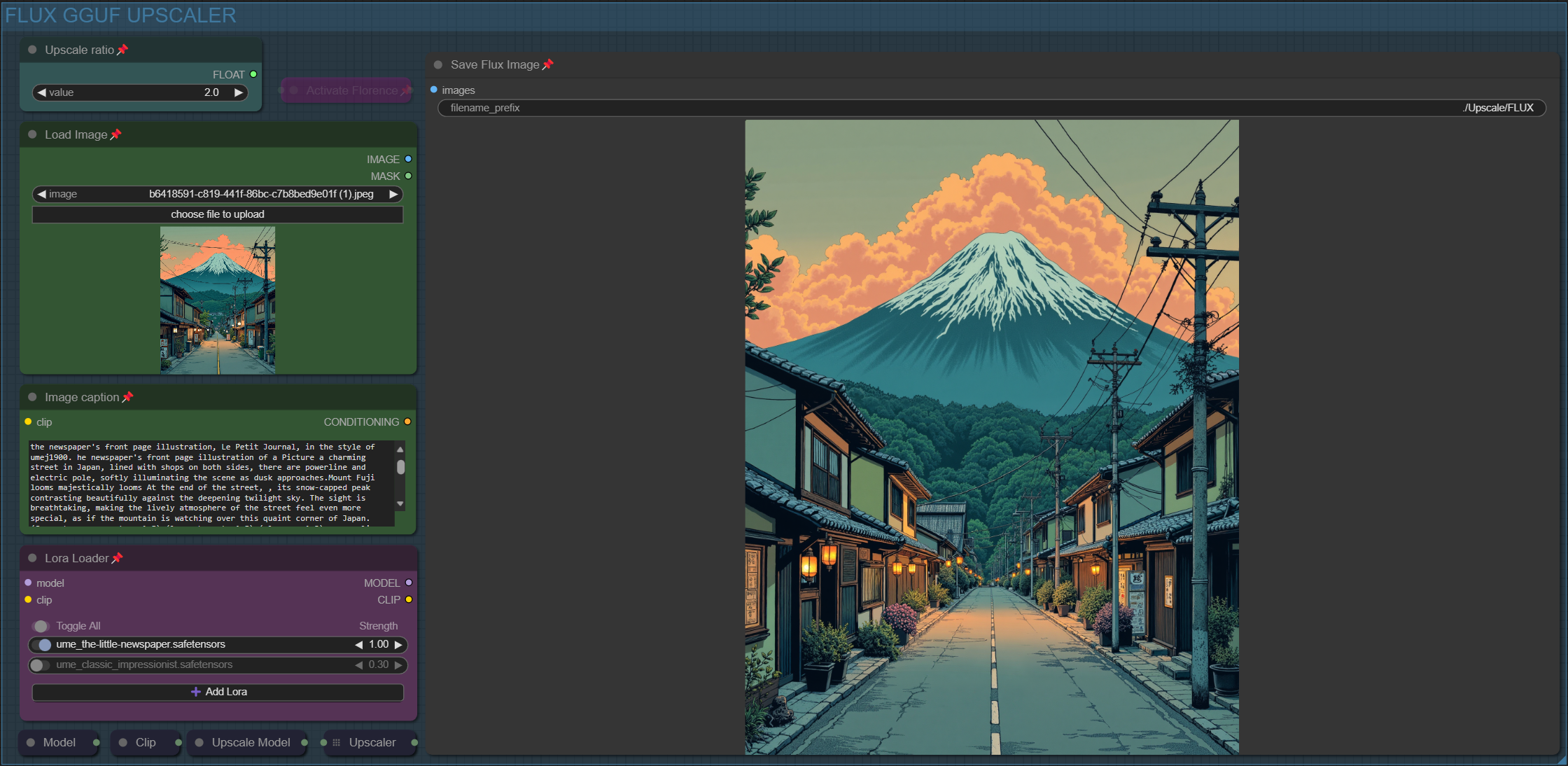Click the pin icon on Lora Loader node
This screenshot has width=1568, height=766.
118,558
